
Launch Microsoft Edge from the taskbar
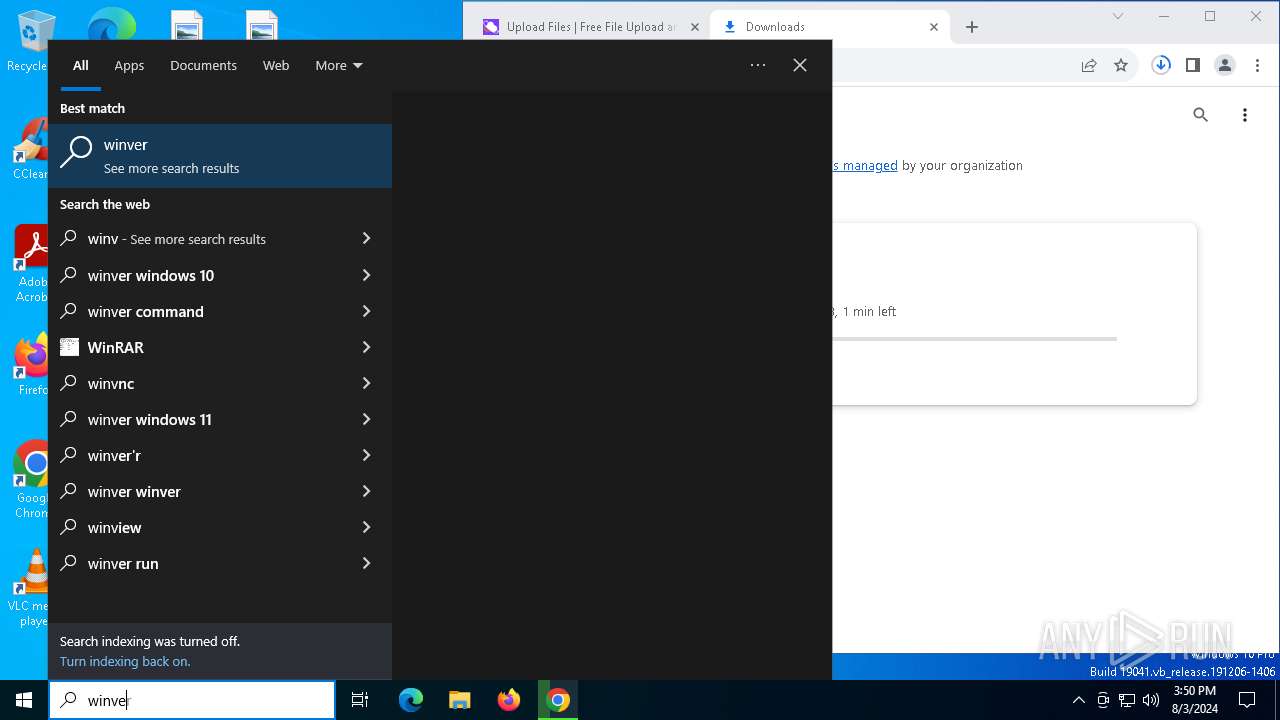(x=411, y=700)
